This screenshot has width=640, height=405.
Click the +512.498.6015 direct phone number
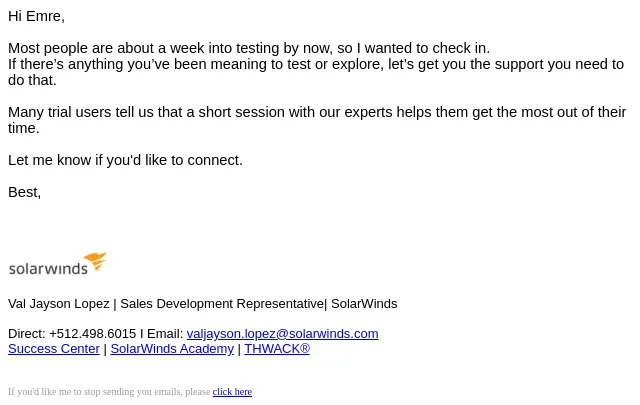(x=93, y=334)
